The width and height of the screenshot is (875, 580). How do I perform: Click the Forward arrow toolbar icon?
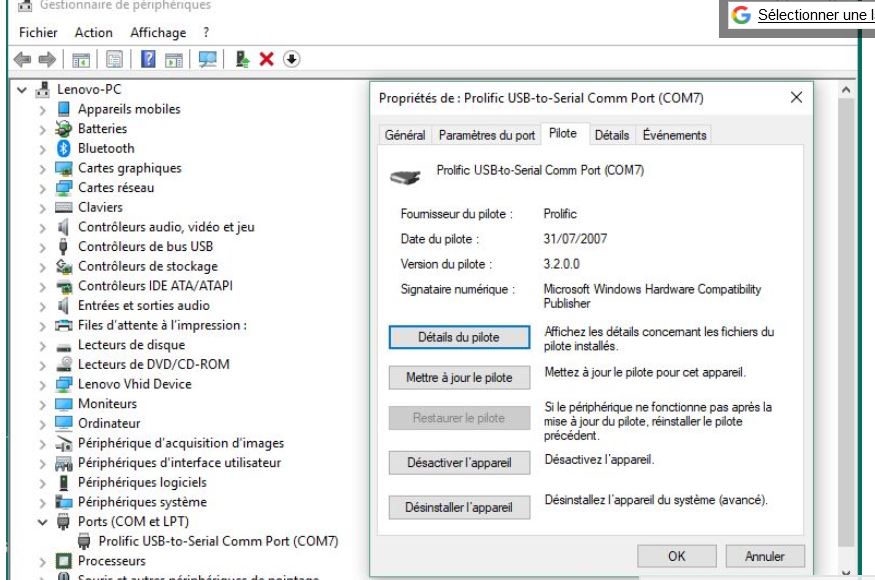[47, 59]
